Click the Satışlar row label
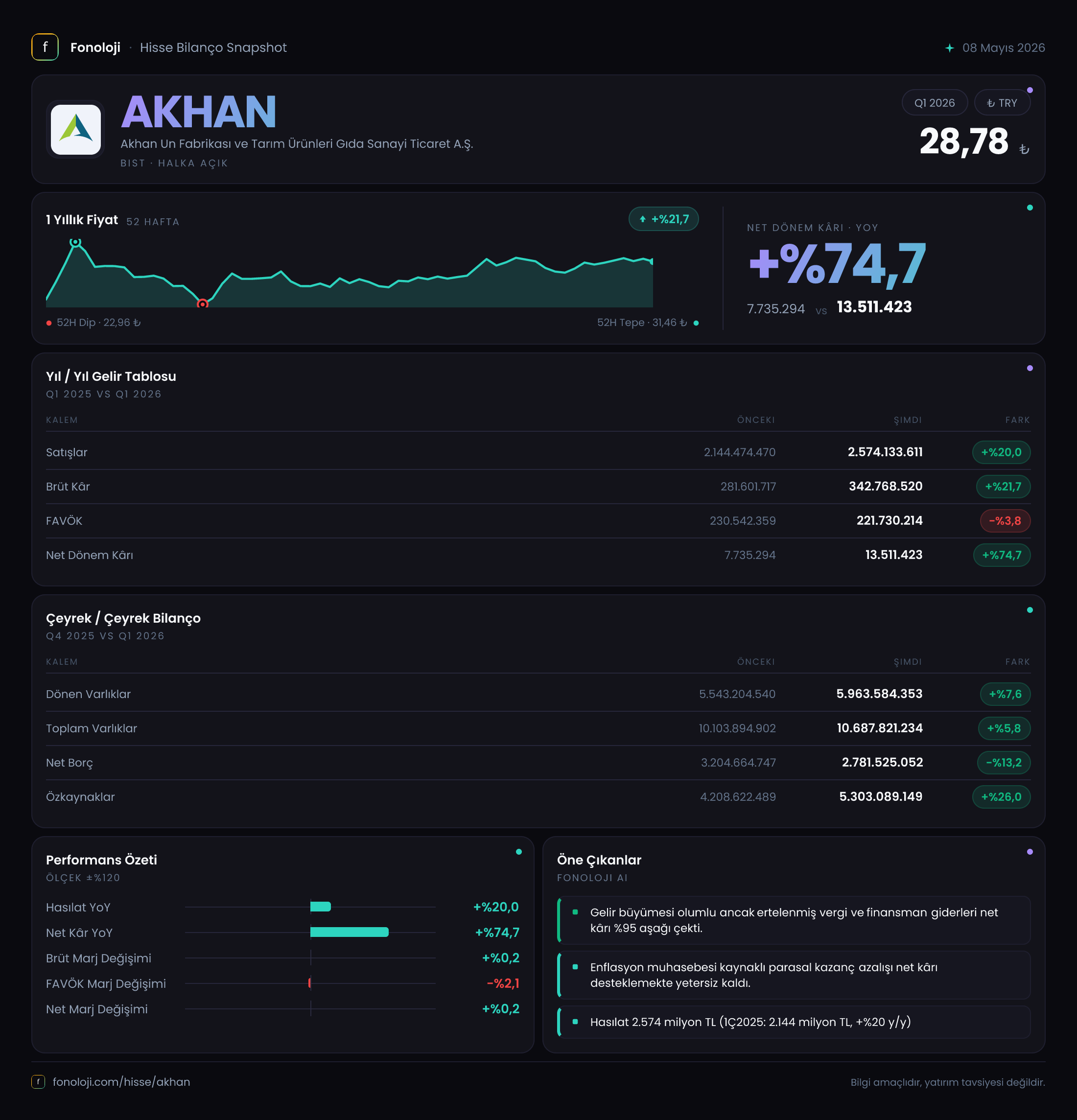Viewport: 1077px width, 1120px height. click(x=67, y=452)
